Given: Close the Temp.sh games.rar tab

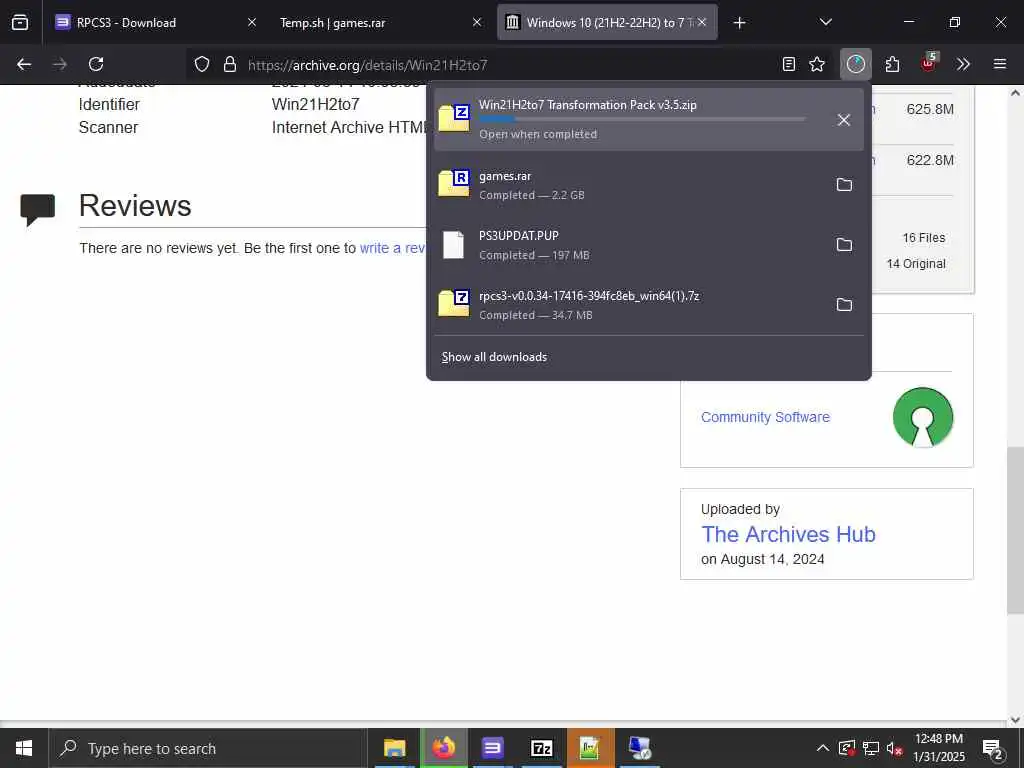Looking at the screenshot, I should (x=477, y=23).
